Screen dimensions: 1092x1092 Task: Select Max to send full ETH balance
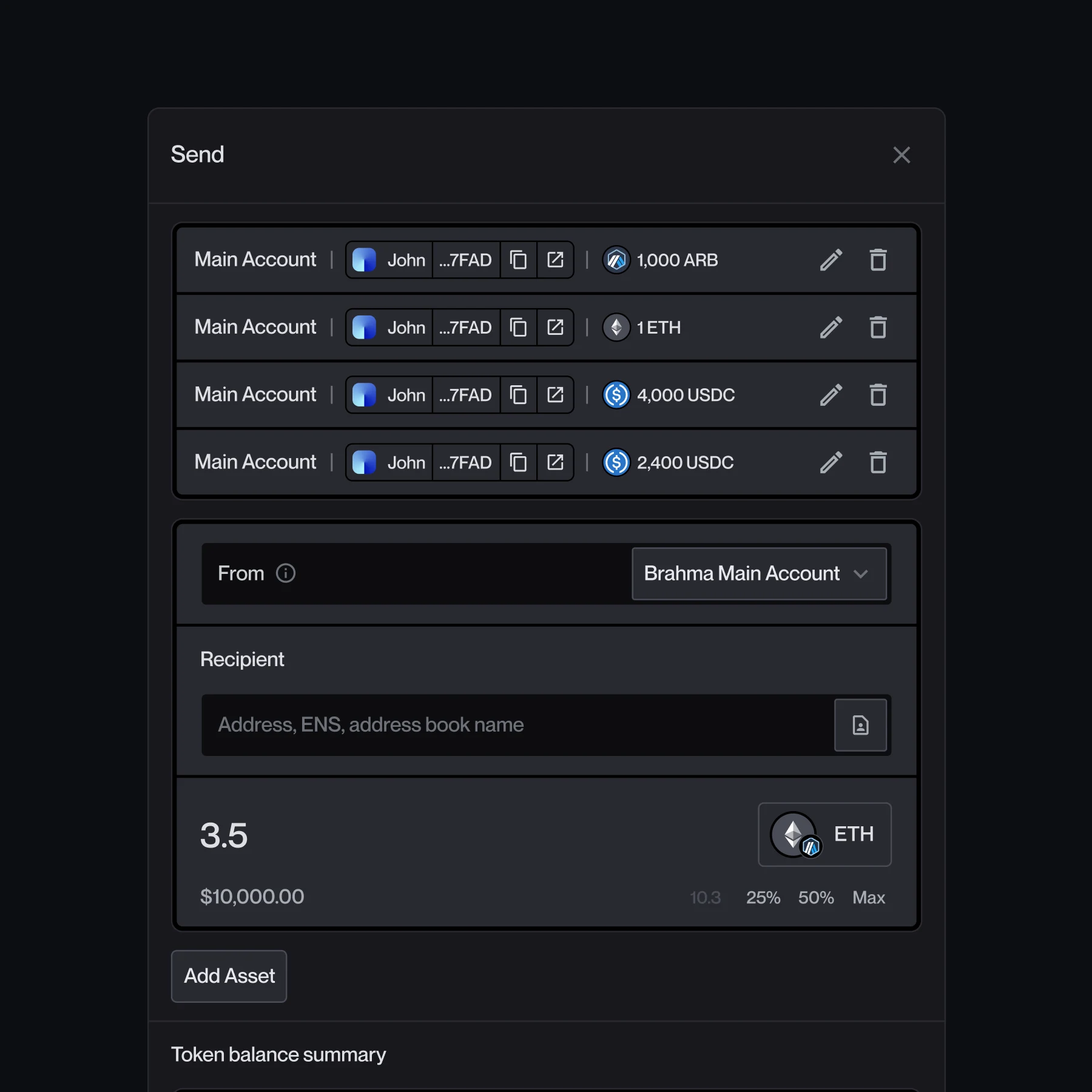[868, 898]
